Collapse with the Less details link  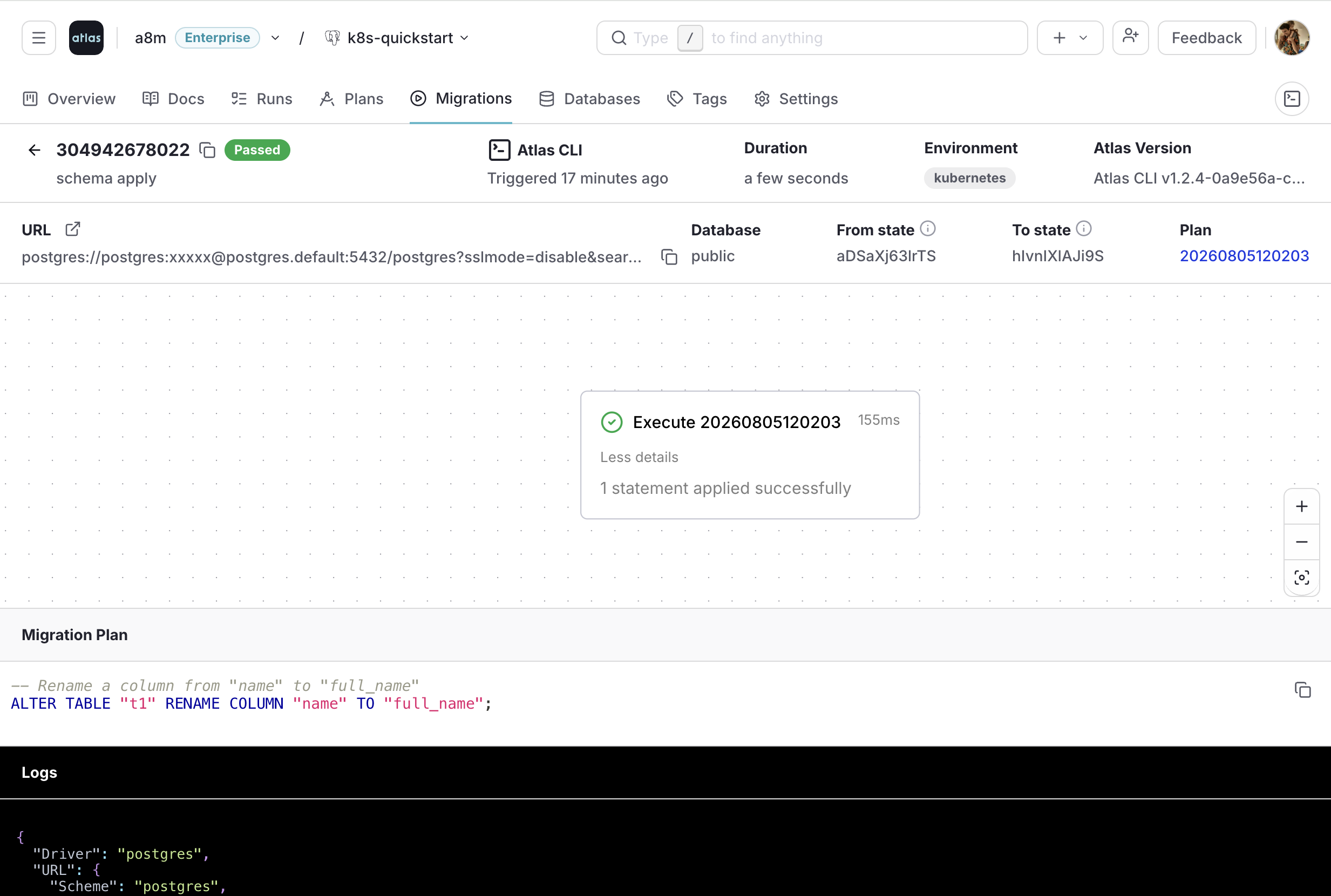639,457
